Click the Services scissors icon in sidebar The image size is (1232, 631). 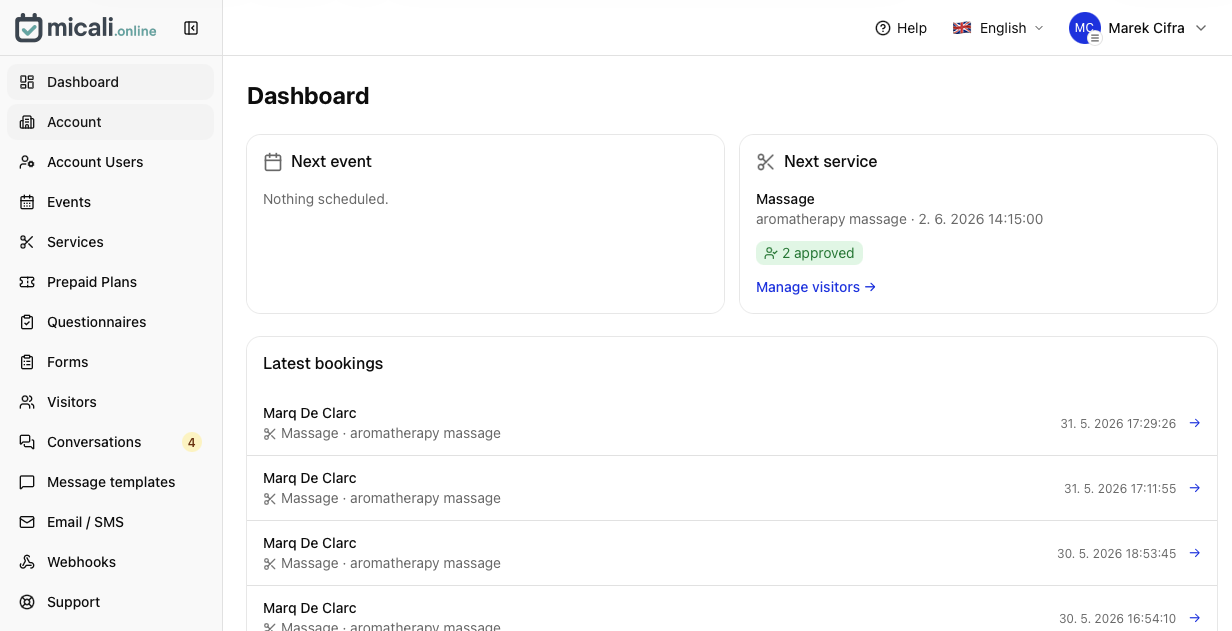(27, 242)
